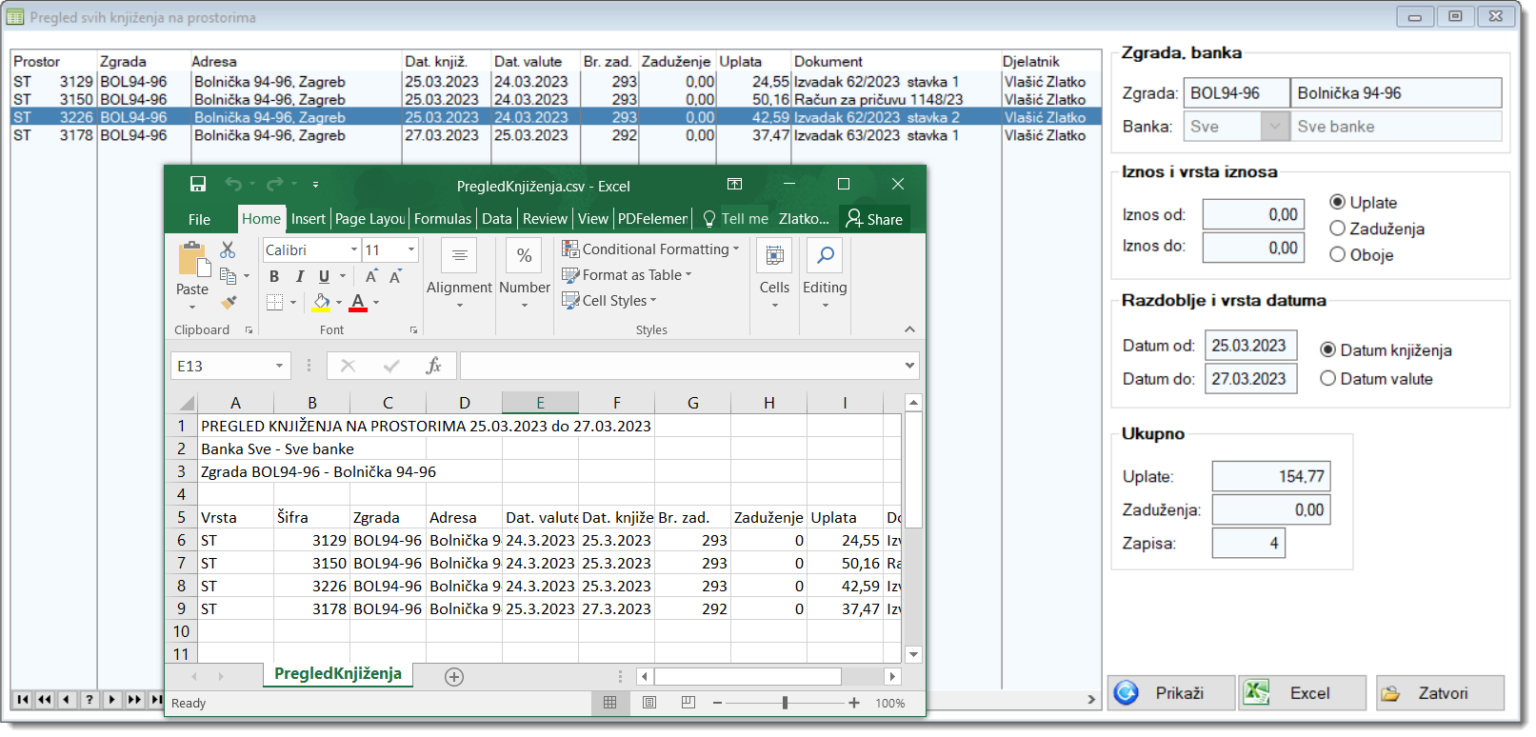
Task: Click the Datum od date field
Action: 1250,346
